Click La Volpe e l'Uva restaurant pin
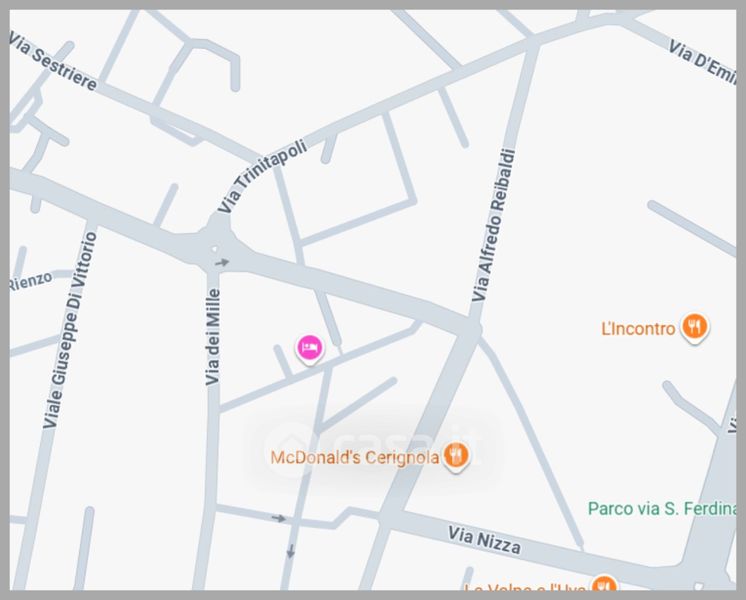Screen dimensions: 746x600 tap(604, 583)
